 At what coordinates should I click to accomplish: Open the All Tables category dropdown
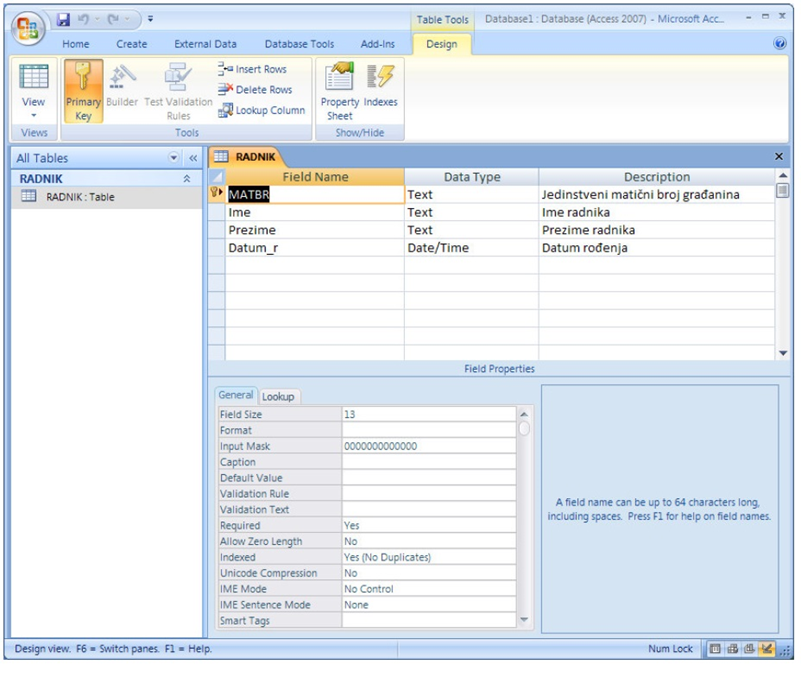tap(174, 158)
